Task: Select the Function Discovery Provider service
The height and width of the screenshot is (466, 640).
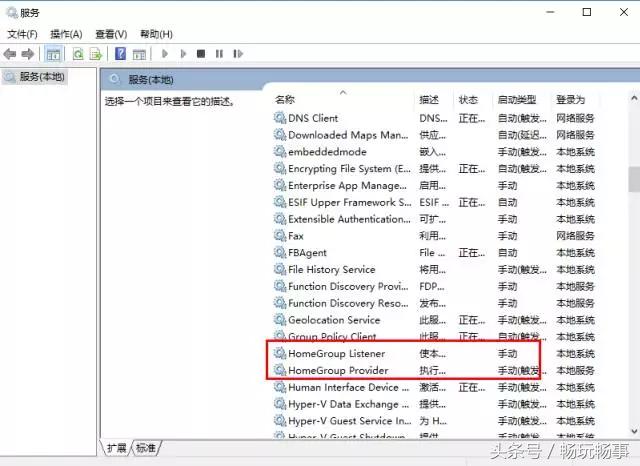Action: point(433,286)
